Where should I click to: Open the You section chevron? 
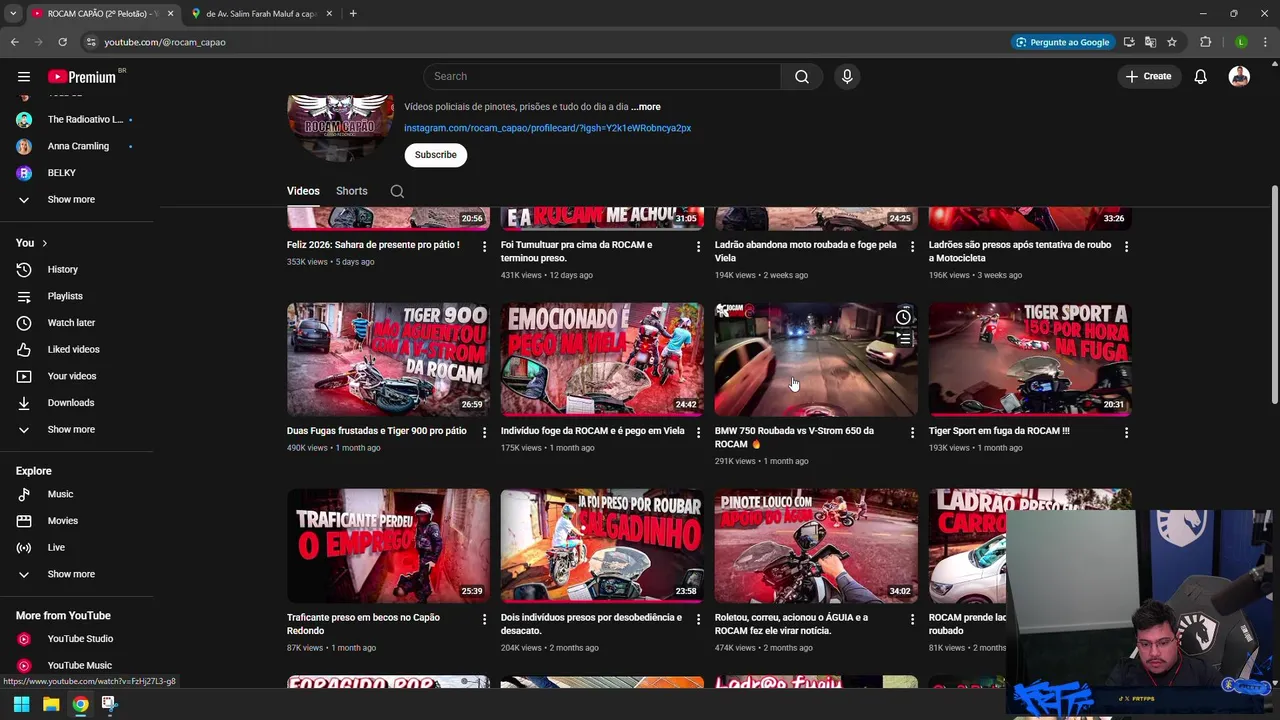pyautogui.click(x=44, y=243)
